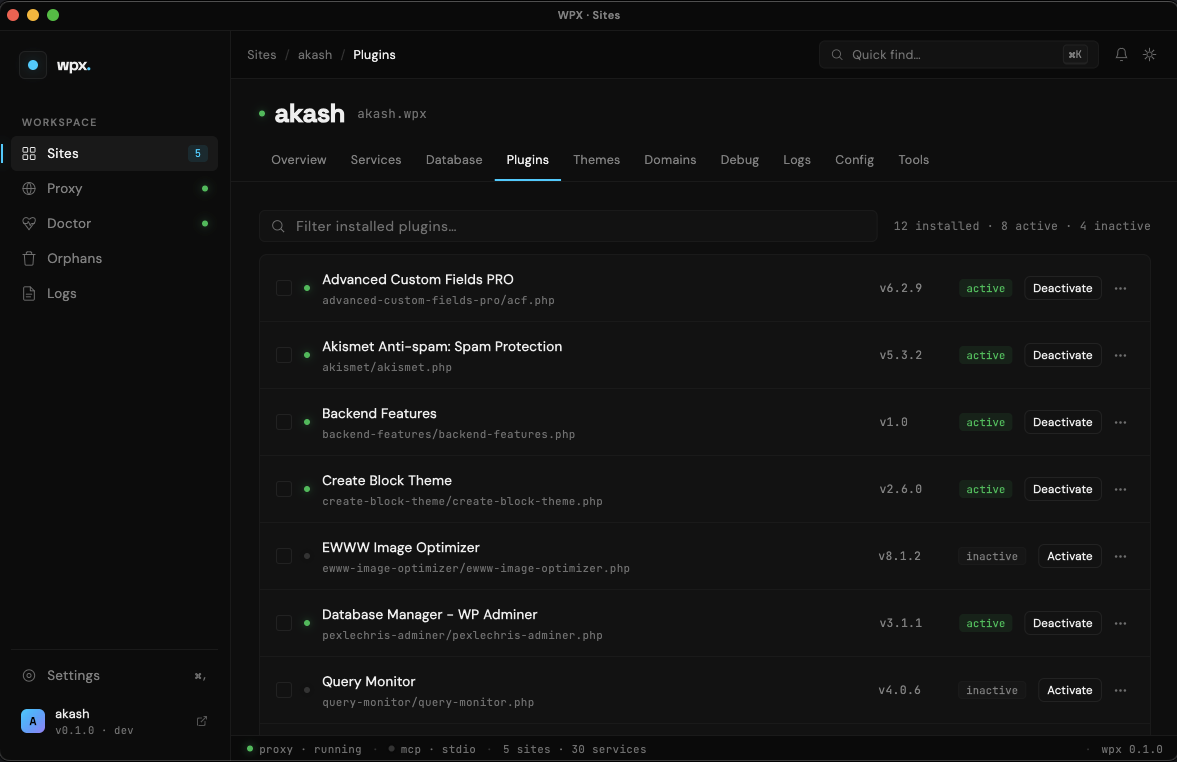Screen dimensions: 1177x762
Task: Click 'wpx 0.1.0' in status bar
Action: click(x=1131, y=749)
